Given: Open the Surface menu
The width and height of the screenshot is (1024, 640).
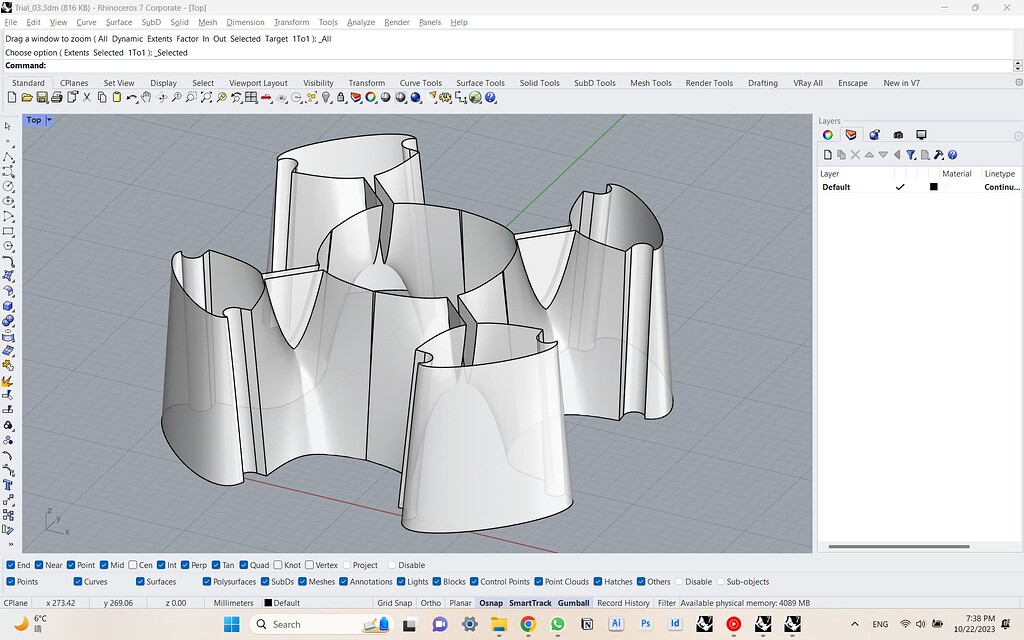Looking at the screenshot, I should pyautogui.click(x=118, y=22).
